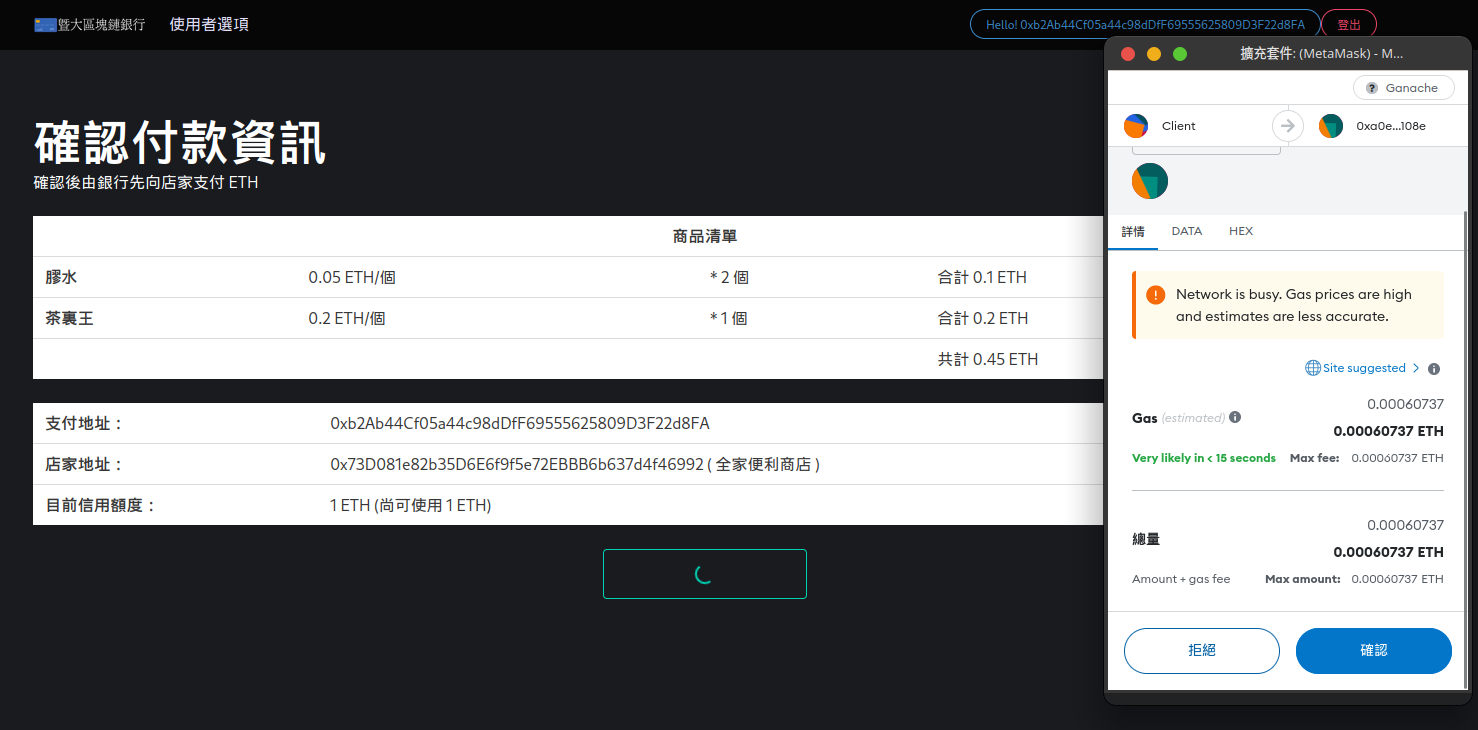Open the 使用者選項 menu in navbar
Viewport: 1478px width, 730px height.
click(209, 24)
